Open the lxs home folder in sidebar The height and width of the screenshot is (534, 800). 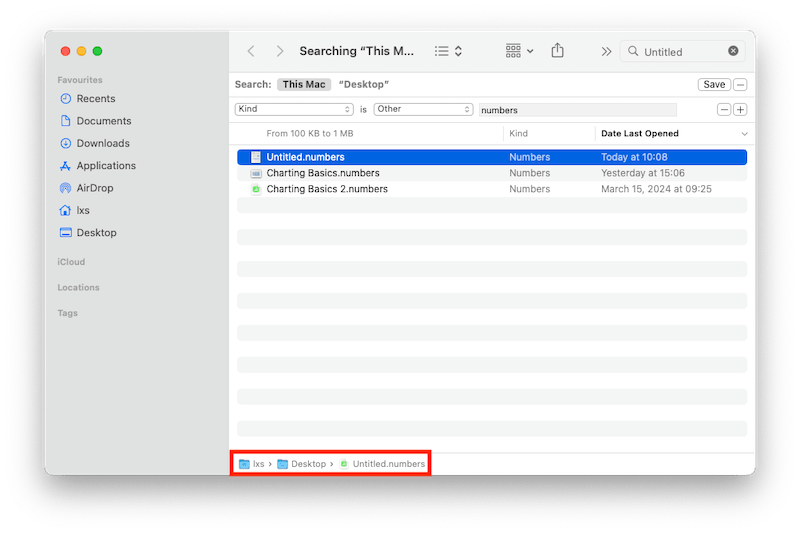tap(83, 210)
